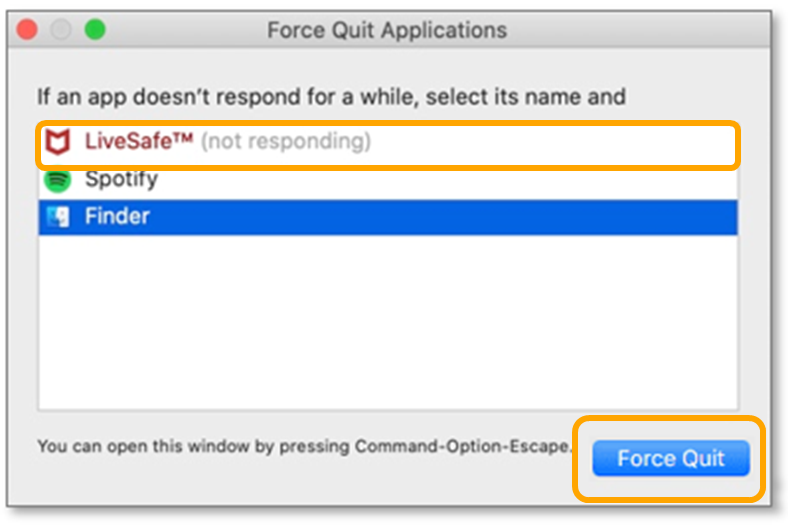Click the Force Quit Applications title text
The image size is (788, 525).
pyautogui.click(x=386, y=30)
